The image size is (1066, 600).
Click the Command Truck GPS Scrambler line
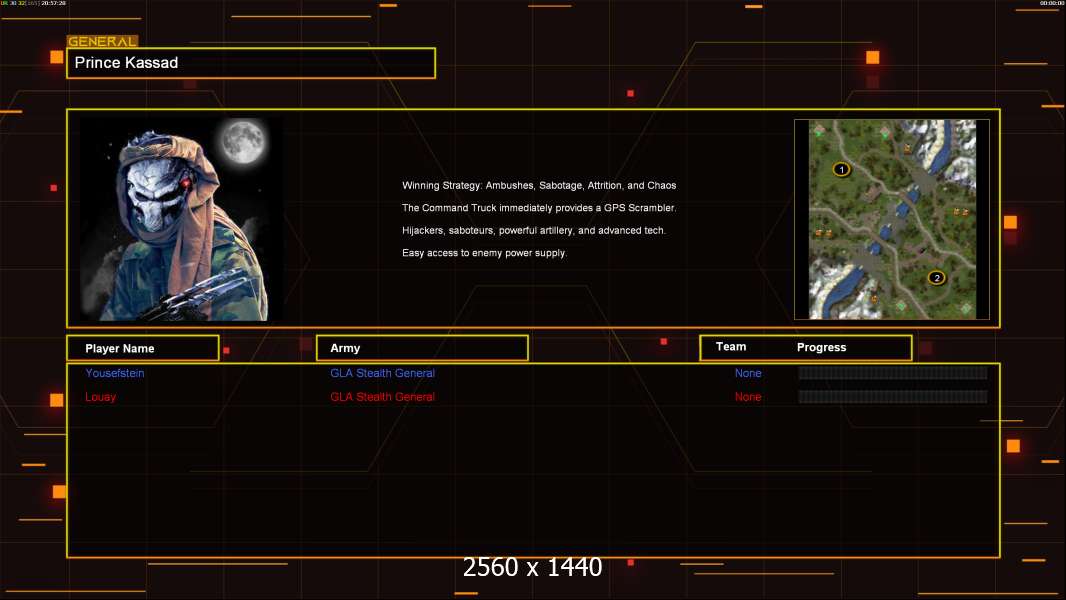tap(539, 208)
